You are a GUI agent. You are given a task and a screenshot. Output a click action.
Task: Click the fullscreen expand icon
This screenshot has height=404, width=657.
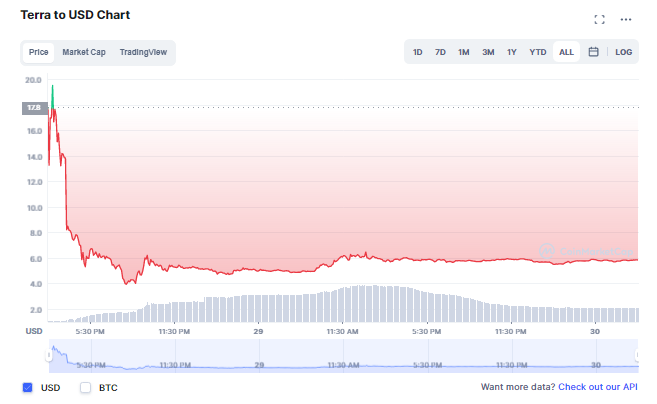pyautogui.click(x=599, y=19)
